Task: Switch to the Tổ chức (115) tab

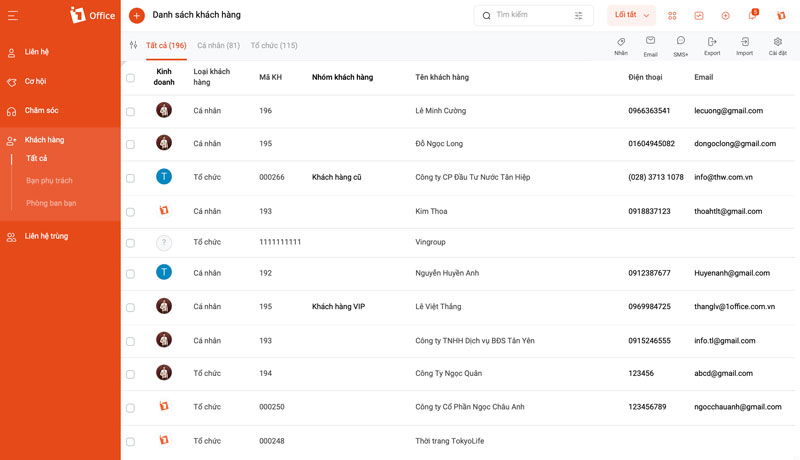Action: [x=274, y=45]
